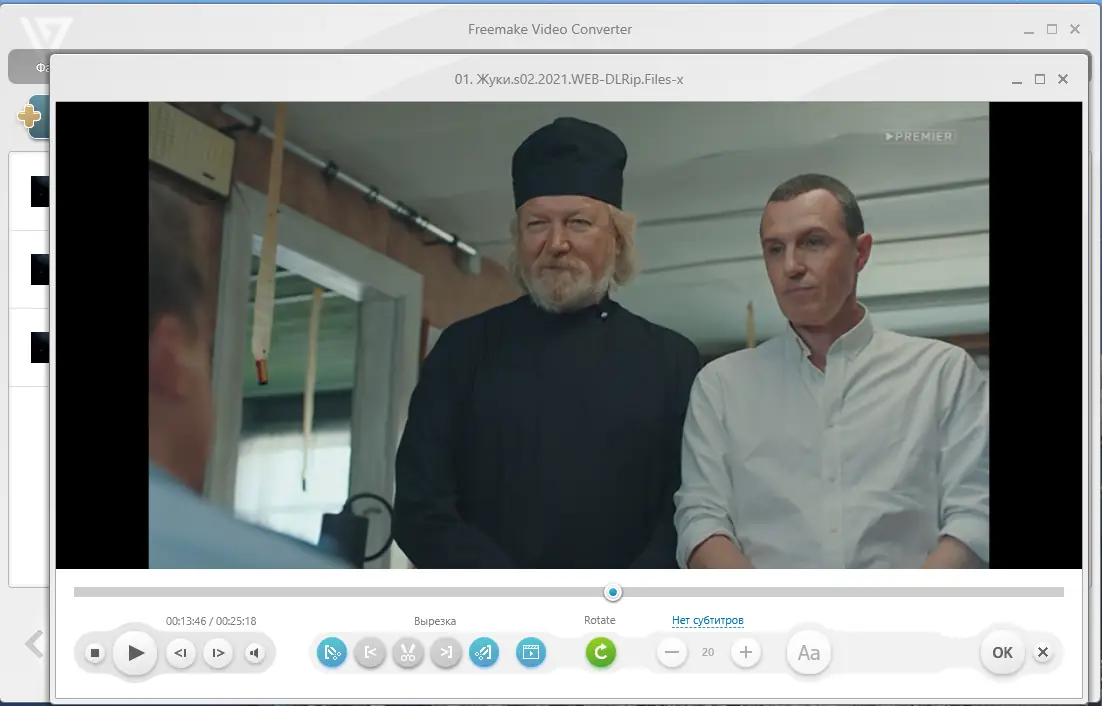Screen dimensions: 1102x706
Task: Click the Rotate label
Action: 599,620
